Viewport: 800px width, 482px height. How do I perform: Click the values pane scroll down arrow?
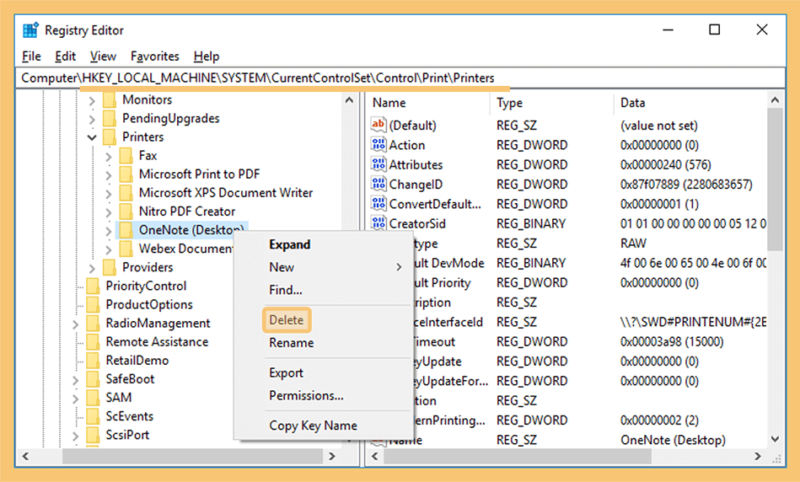(775, 439)
